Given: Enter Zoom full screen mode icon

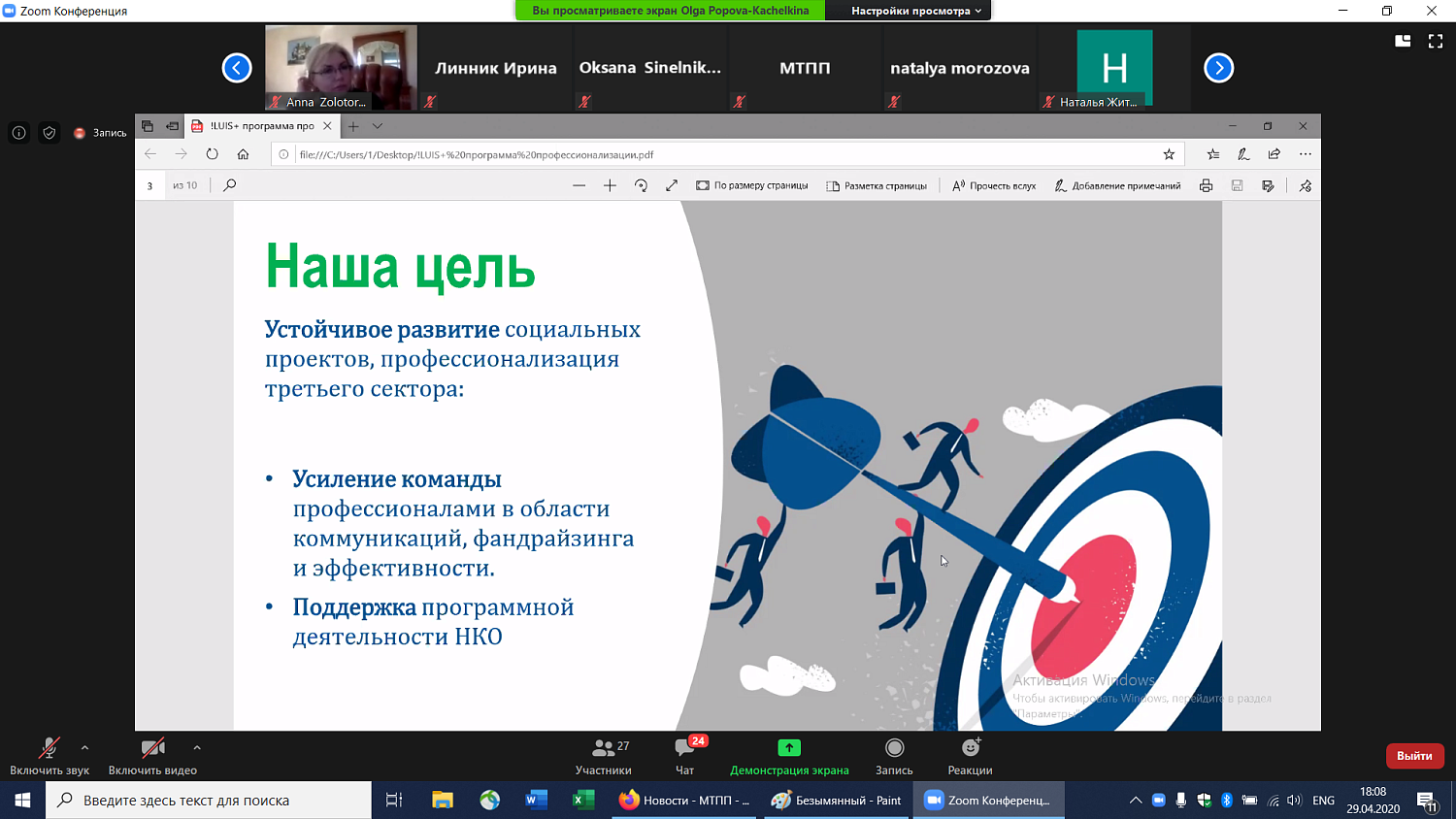Looking at the screenshot, I should point(1436,41).
